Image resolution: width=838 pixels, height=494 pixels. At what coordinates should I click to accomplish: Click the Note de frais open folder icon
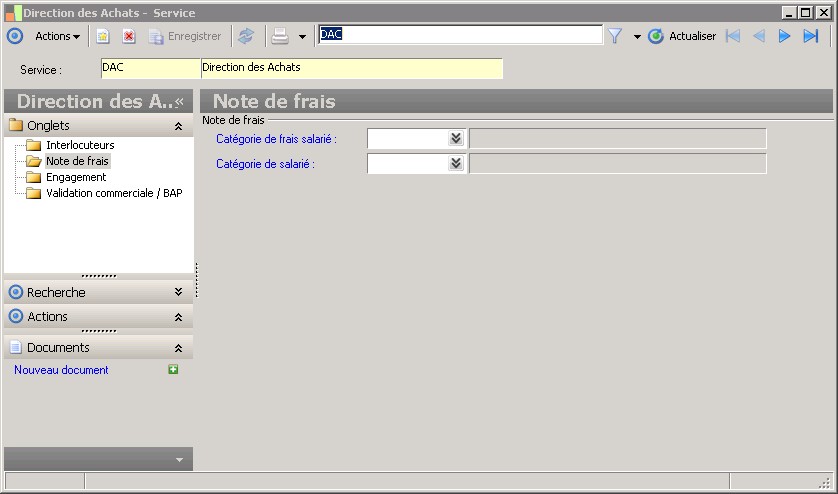click(34, 161)
